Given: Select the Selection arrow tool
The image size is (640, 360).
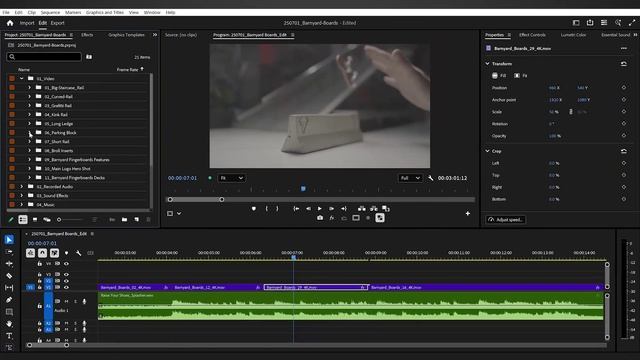Looking at the screenshot, I should coord(9,240).
